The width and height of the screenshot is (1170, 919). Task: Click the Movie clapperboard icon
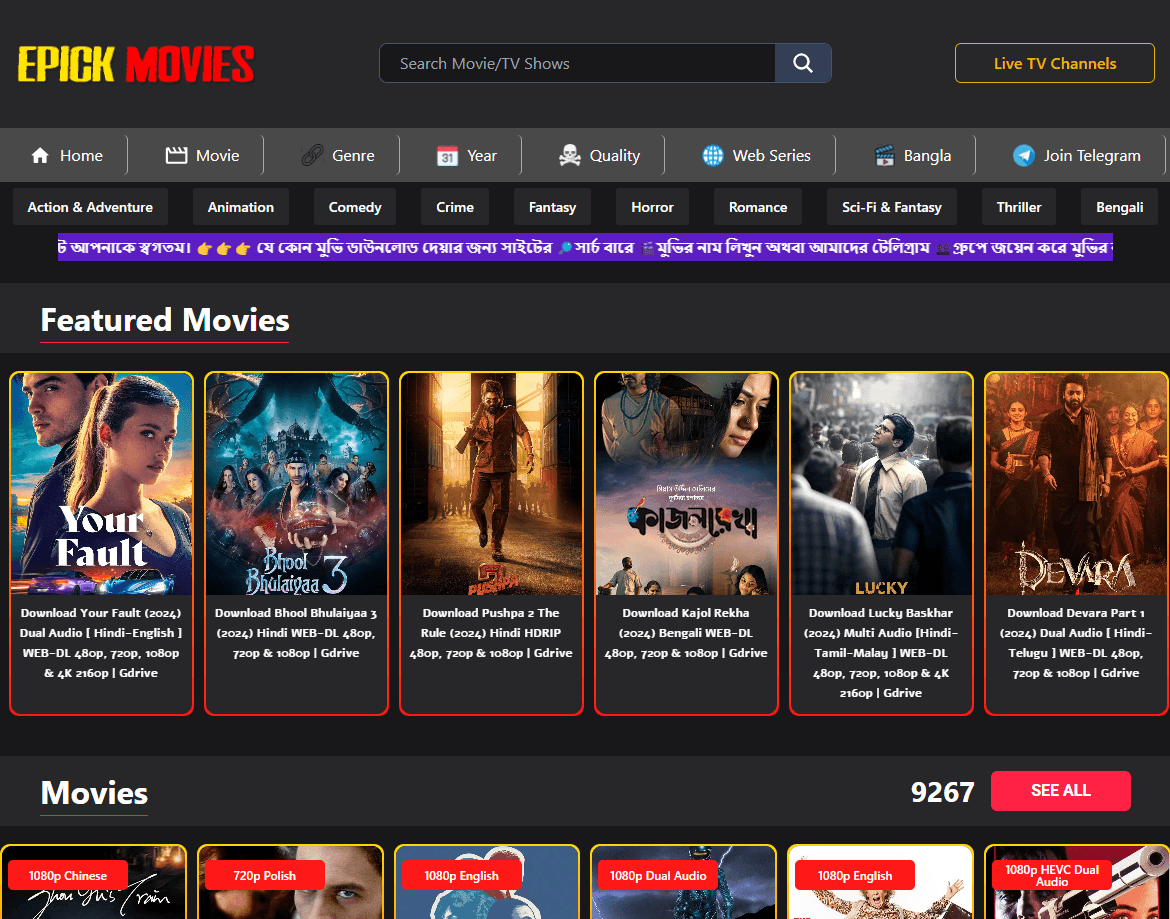click(x=176, y=155)
